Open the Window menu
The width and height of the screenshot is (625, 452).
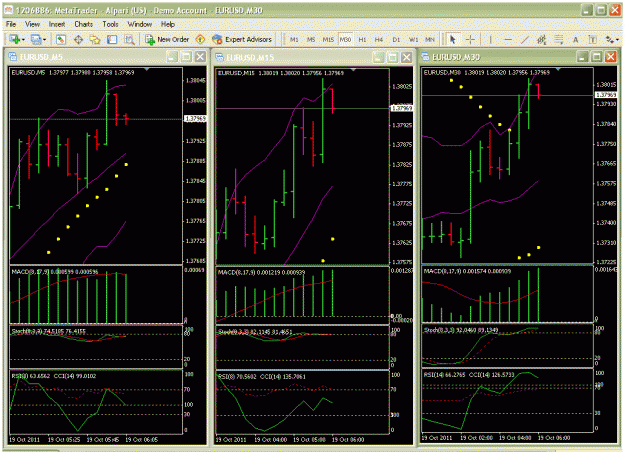click(x=140, y=24)
